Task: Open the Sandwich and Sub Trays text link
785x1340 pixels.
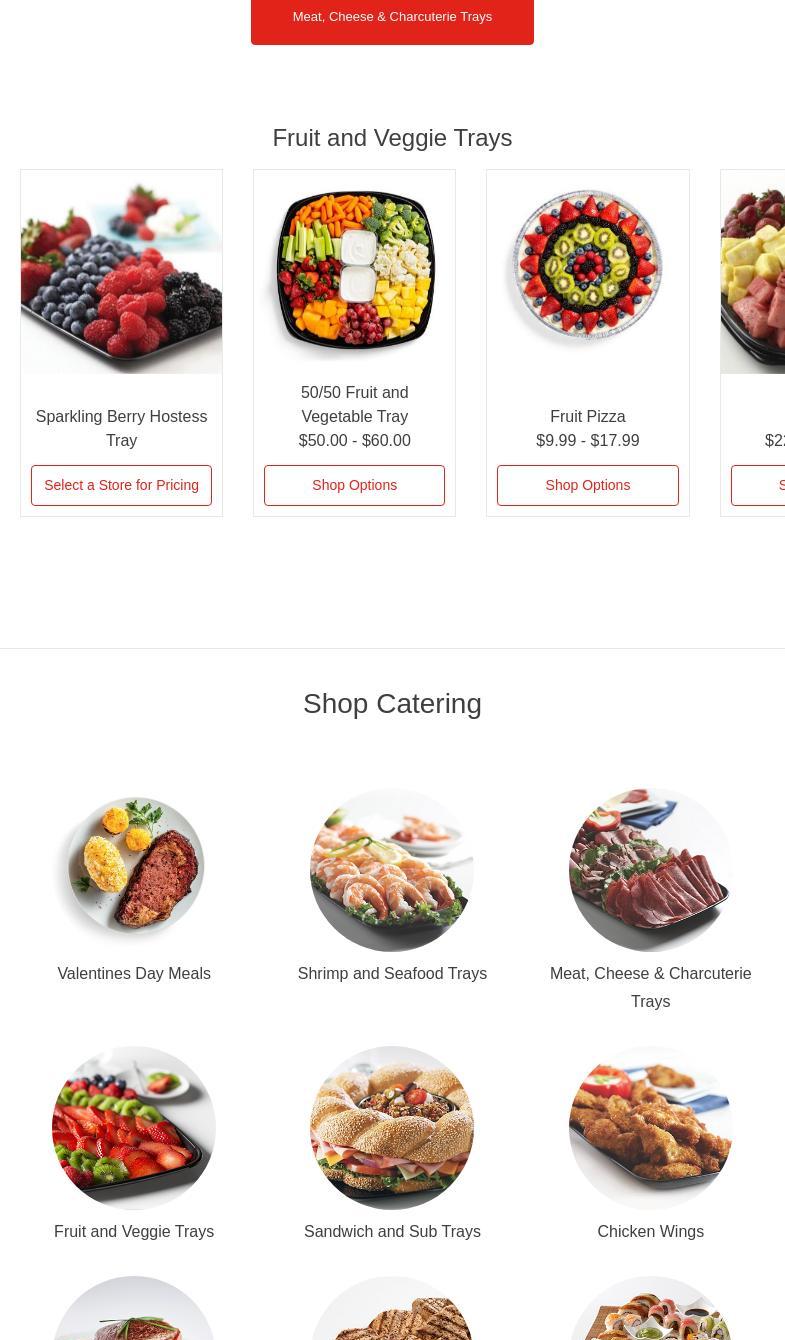Action: pos(392,1231)
